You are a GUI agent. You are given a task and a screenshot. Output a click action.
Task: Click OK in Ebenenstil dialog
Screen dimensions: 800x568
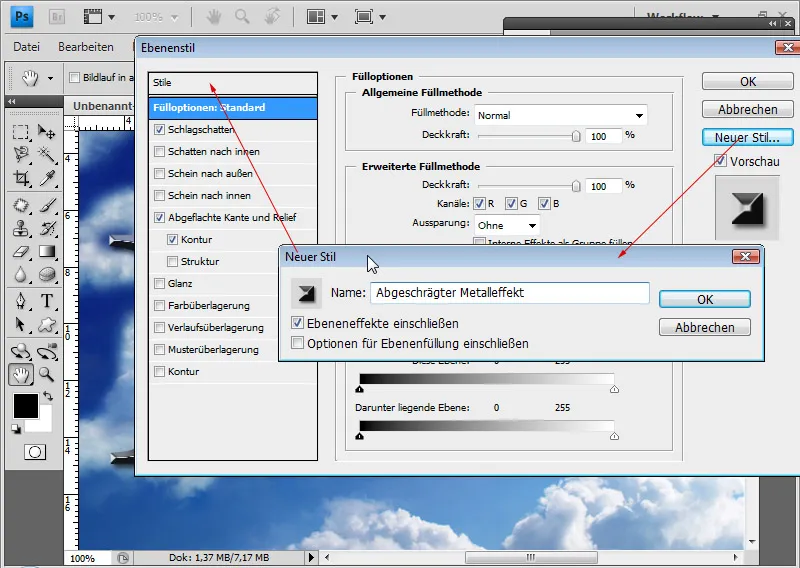pos(747,82)
